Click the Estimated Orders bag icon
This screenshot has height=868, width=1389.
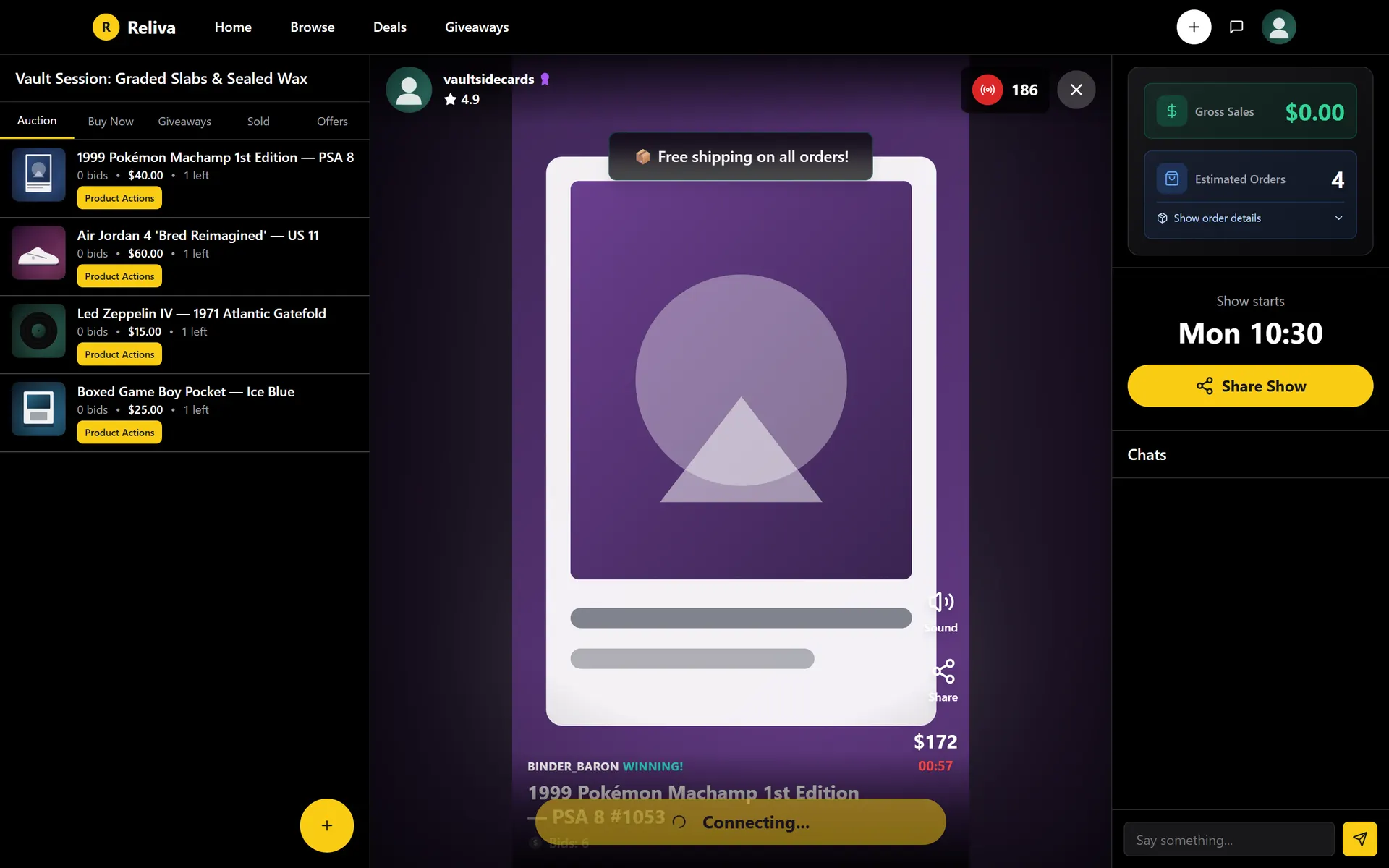pyautogui.click(x=1172, y=179)
